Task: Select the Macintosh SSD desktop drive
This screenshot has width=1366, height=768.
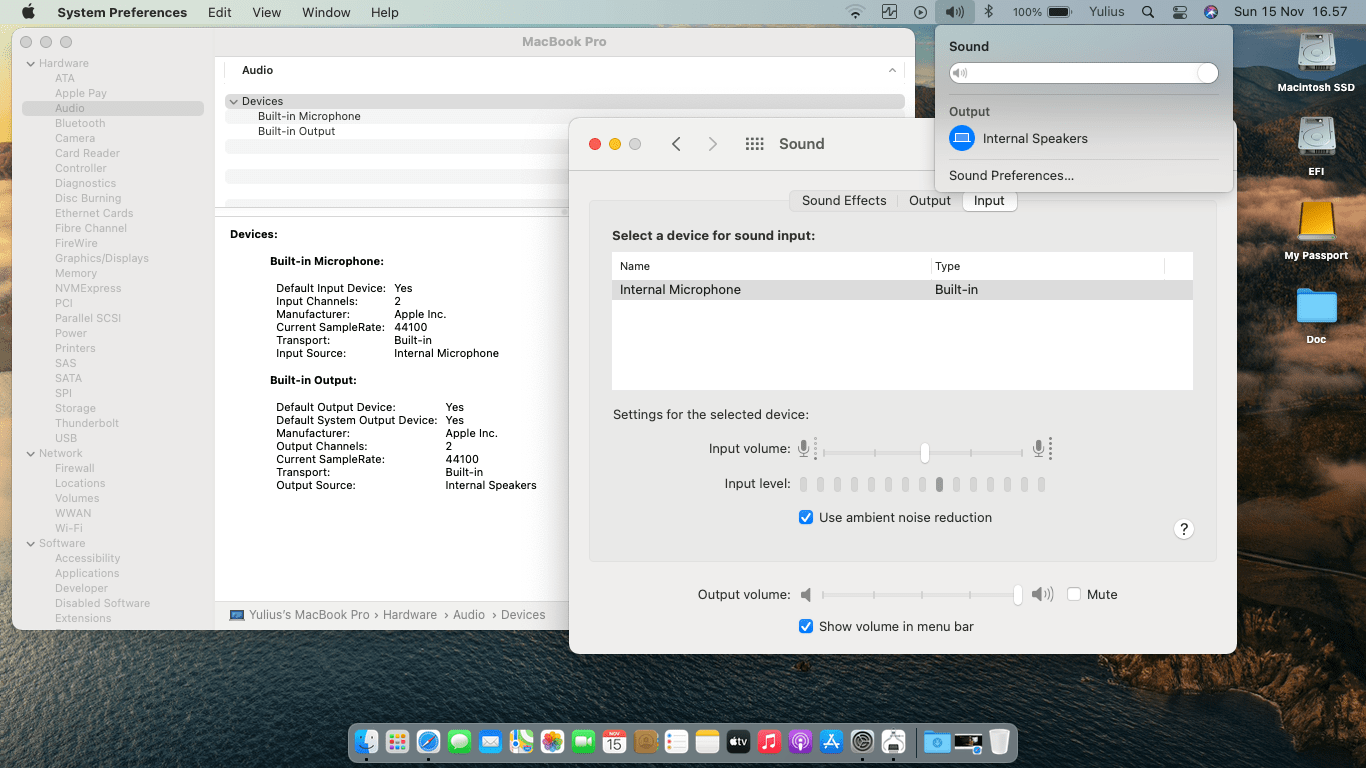Action: [x=1316, y=62]
